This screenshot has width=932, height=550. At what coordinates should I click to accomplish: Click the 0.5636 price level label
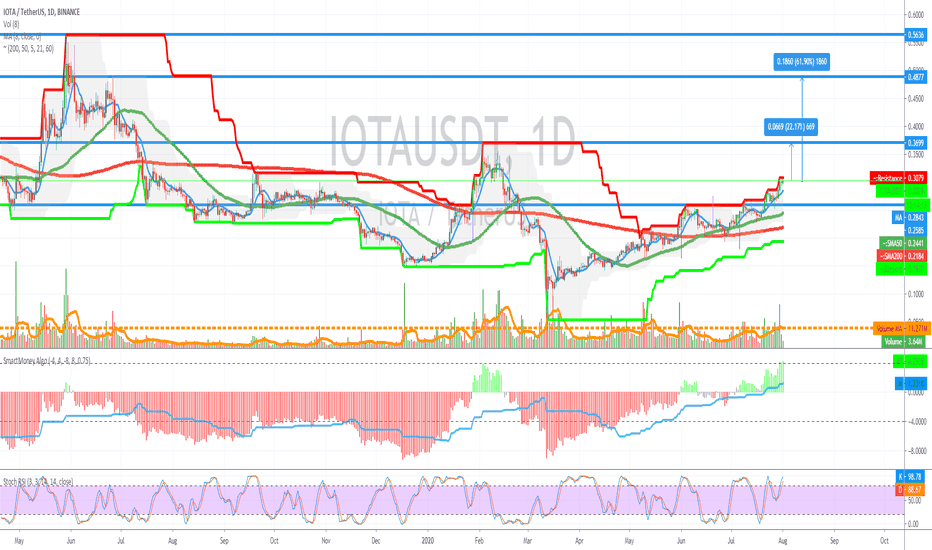915,35
